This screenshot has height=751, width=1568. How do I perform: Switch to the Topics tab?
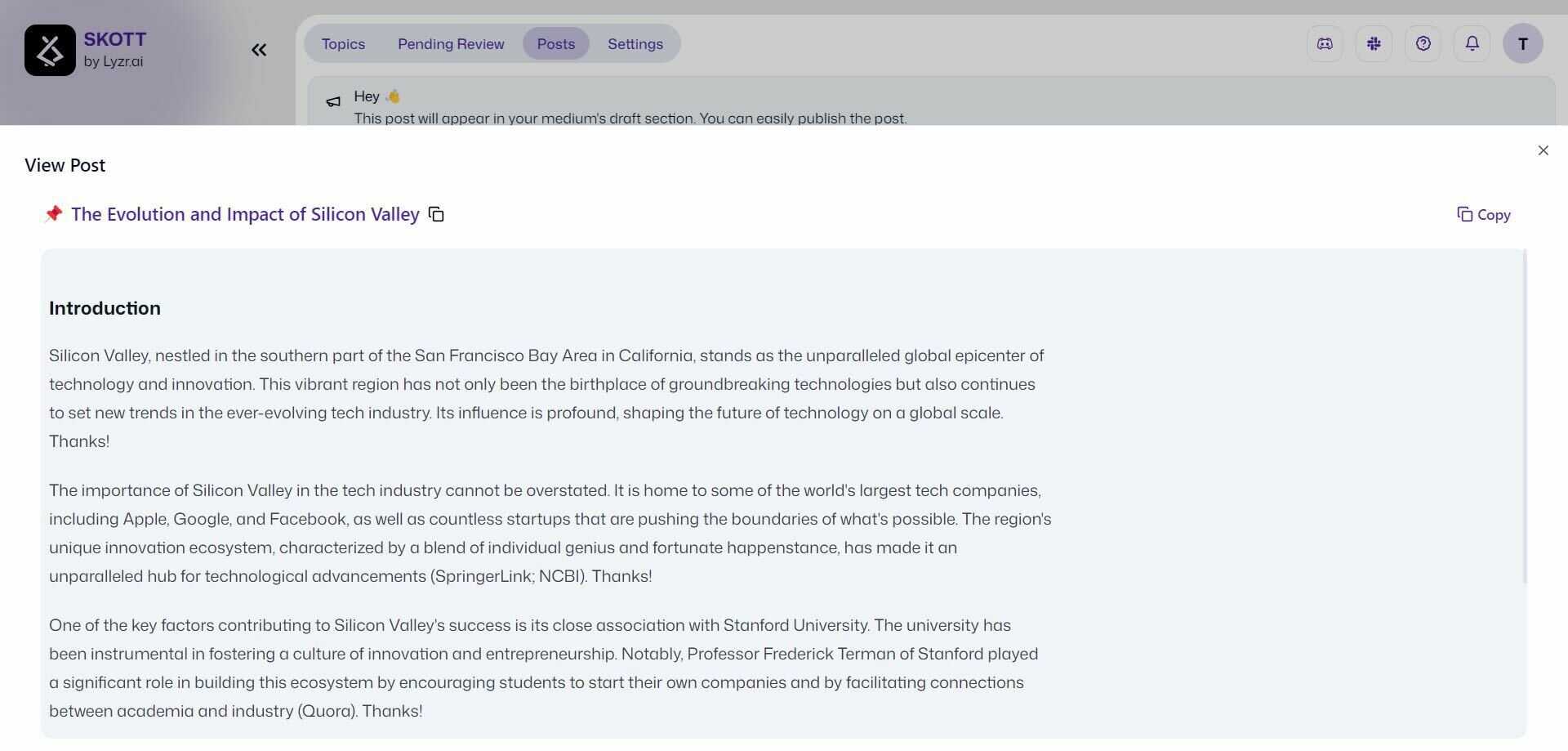pyautogui.click(x=343, y=44)
